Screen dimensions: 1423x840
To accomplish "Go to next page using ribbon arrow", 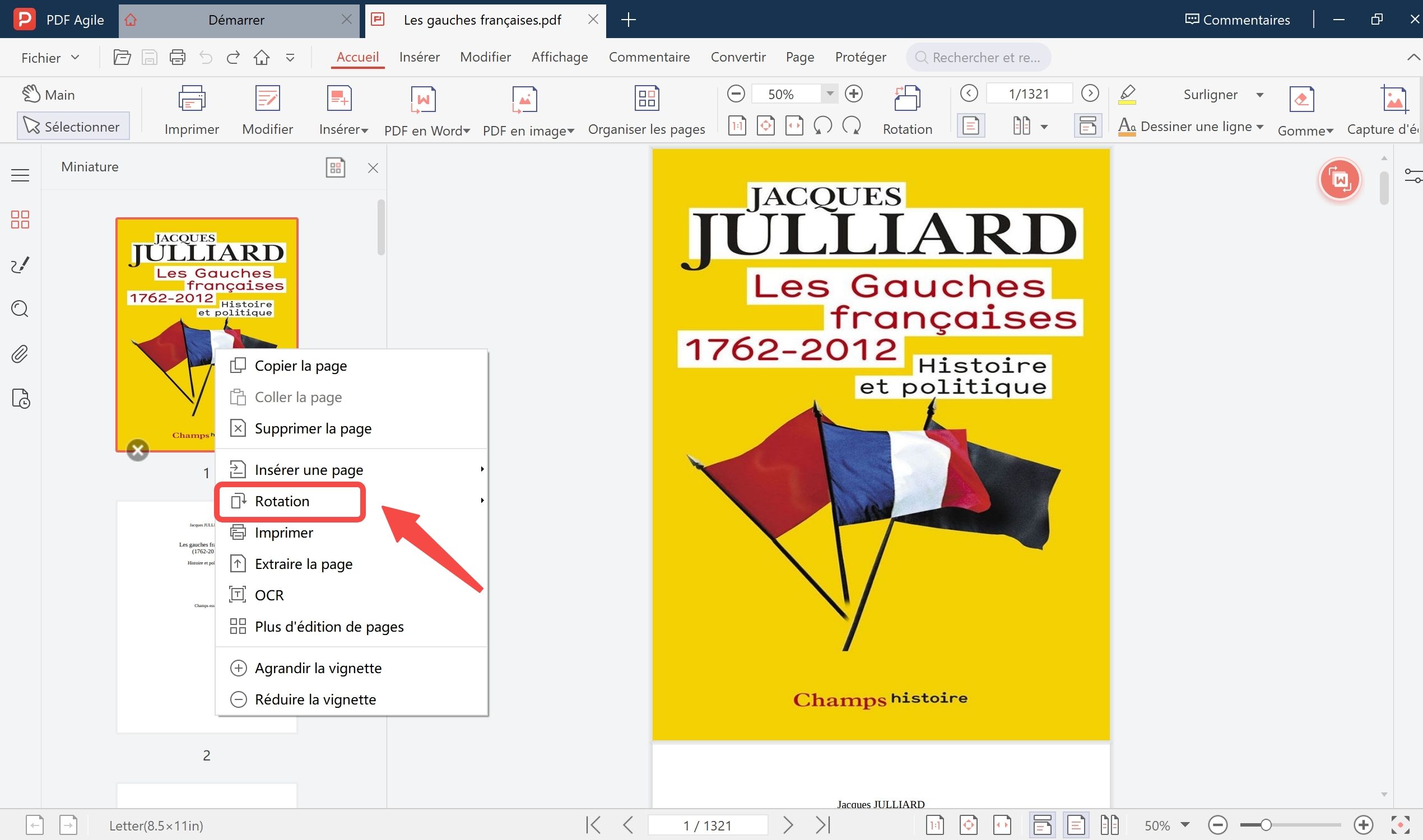I will click(x=1090, y=93).
